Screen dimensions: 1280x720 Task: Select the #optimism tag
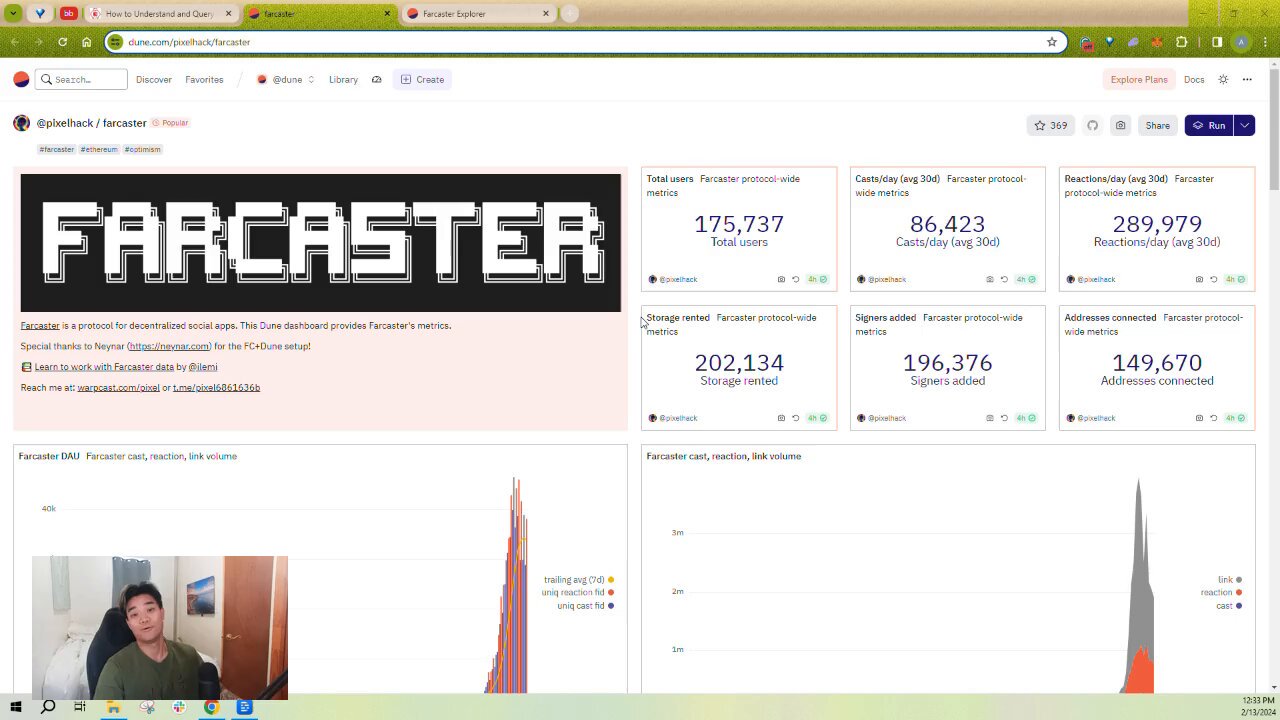pos(143,149)
